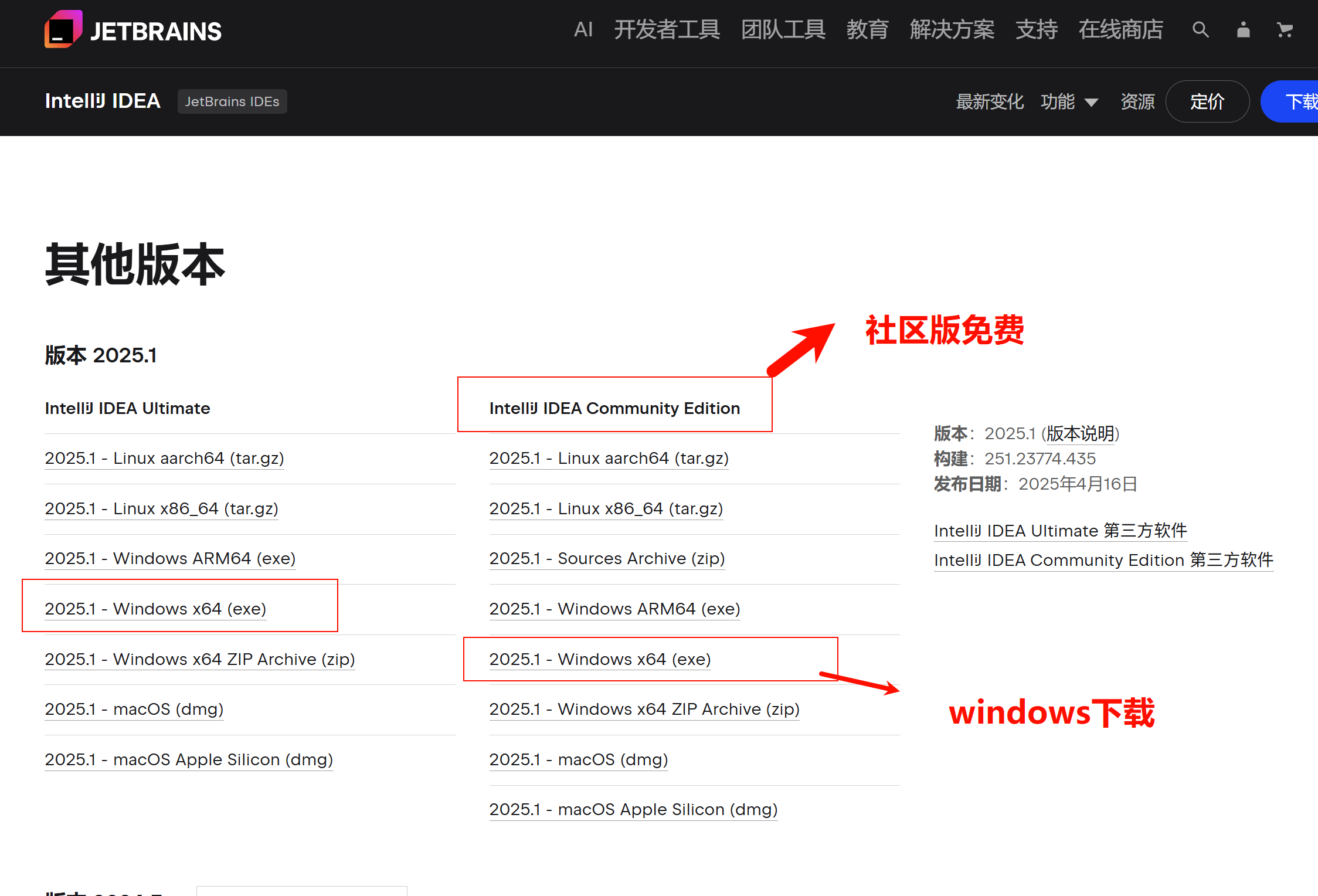This screenshot has height=896, width=1318.
Task: Open the 团队工具 menu
Action: tap(783, 29)
